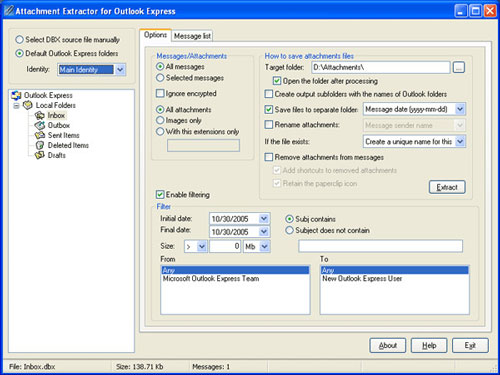
Task: Choose 'With this extensions only' option
Action: [x=160, y=132]
